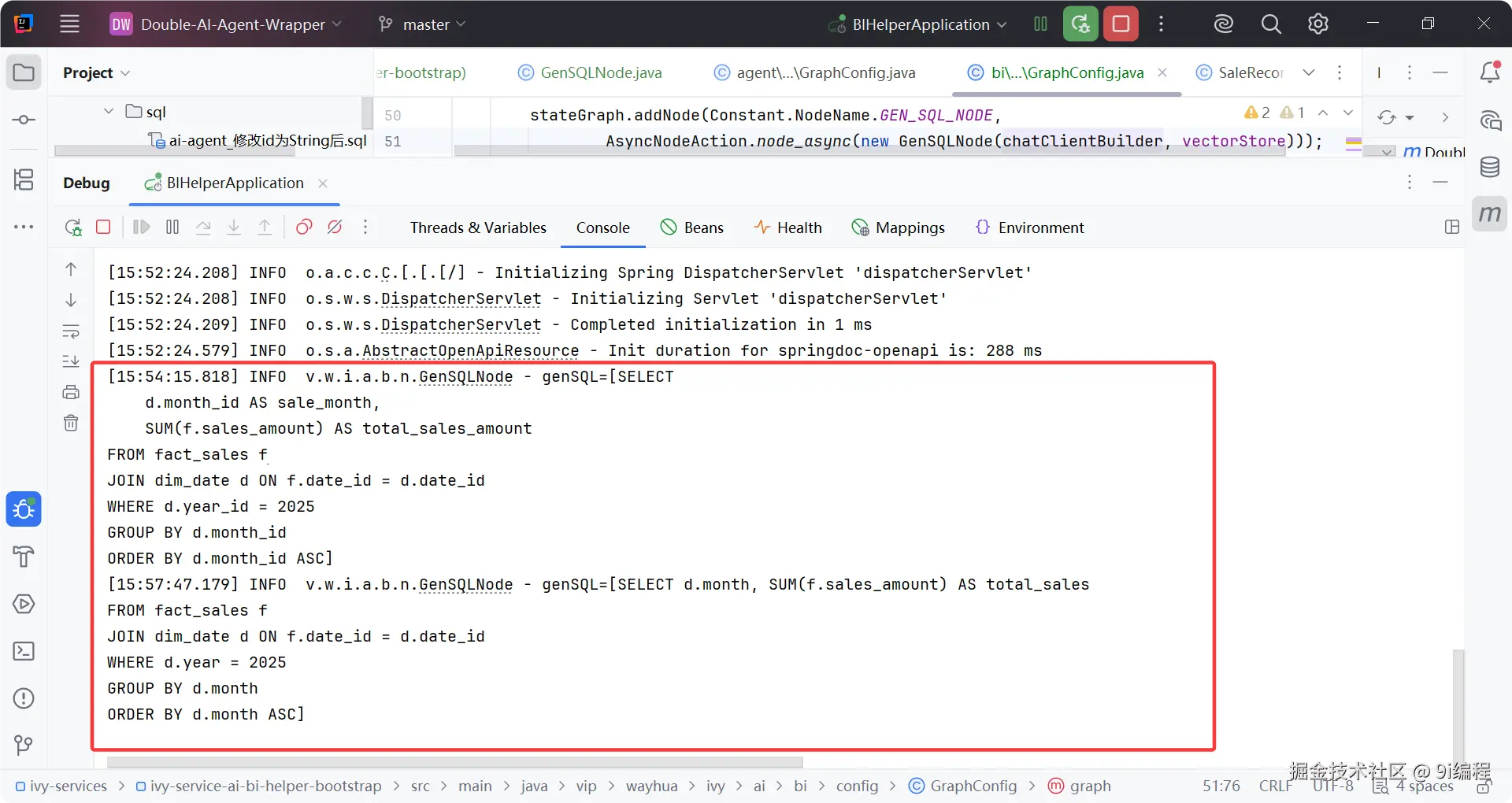
Task: Go to previous highlighted error arrow
Action: (x=1323, y=113)
